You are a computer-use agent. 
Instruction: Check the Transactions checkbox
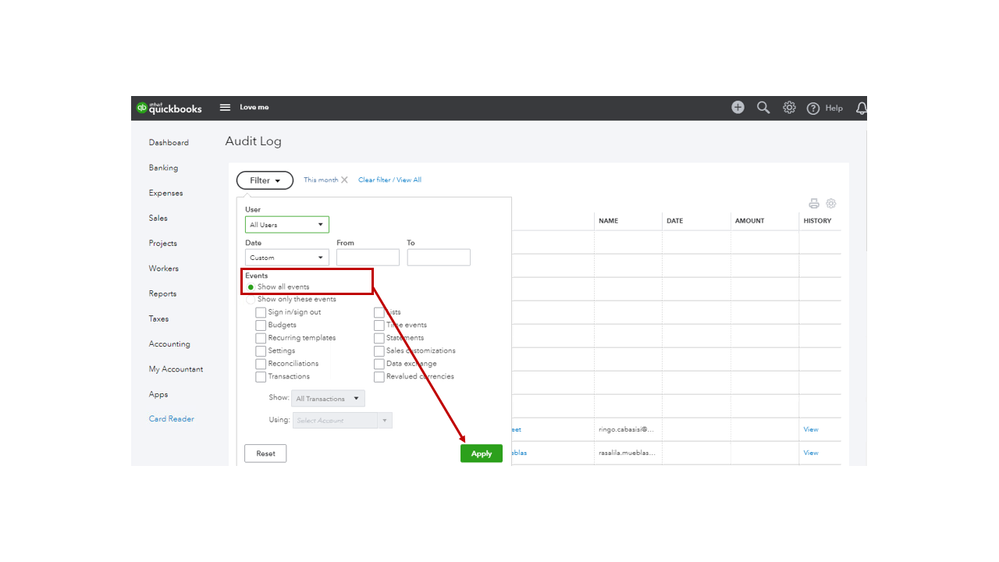[x=261, y=377]
